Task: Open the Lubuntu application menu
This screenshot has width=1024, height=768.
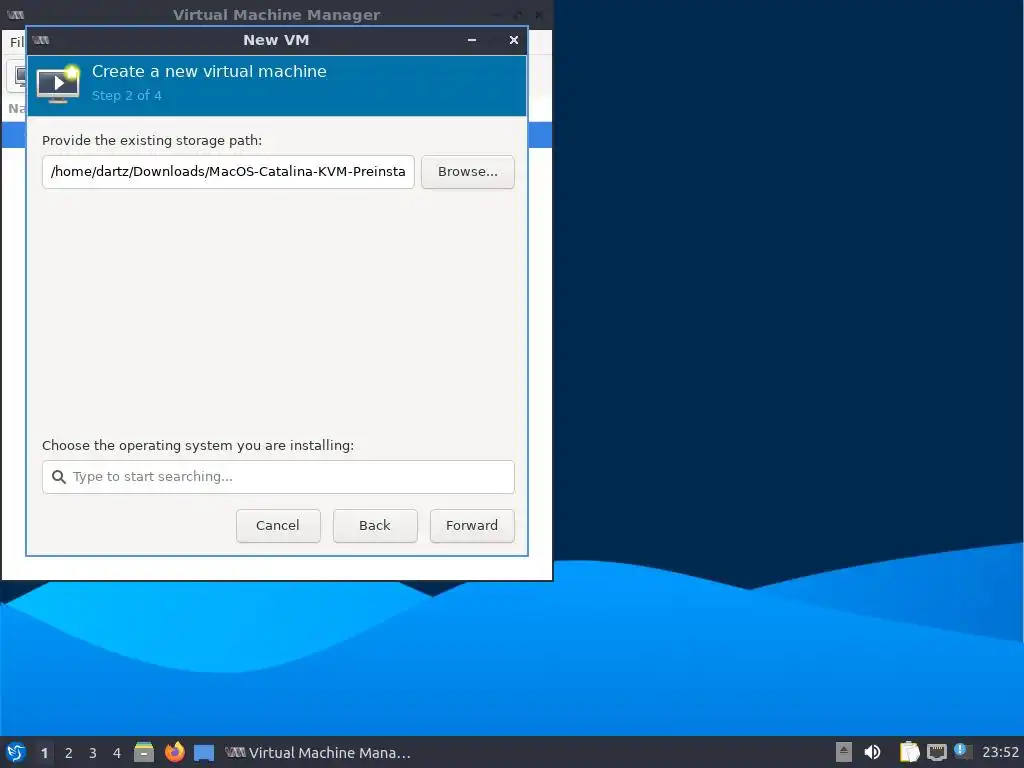Action: (x=16, y=752)
